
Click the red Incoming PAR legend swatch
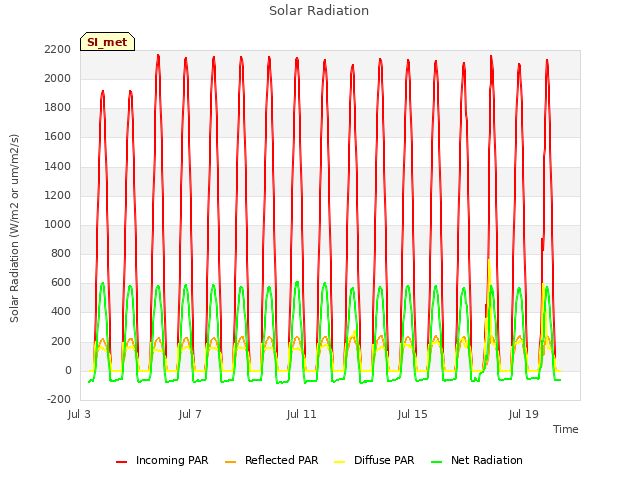tap(122, 461)
